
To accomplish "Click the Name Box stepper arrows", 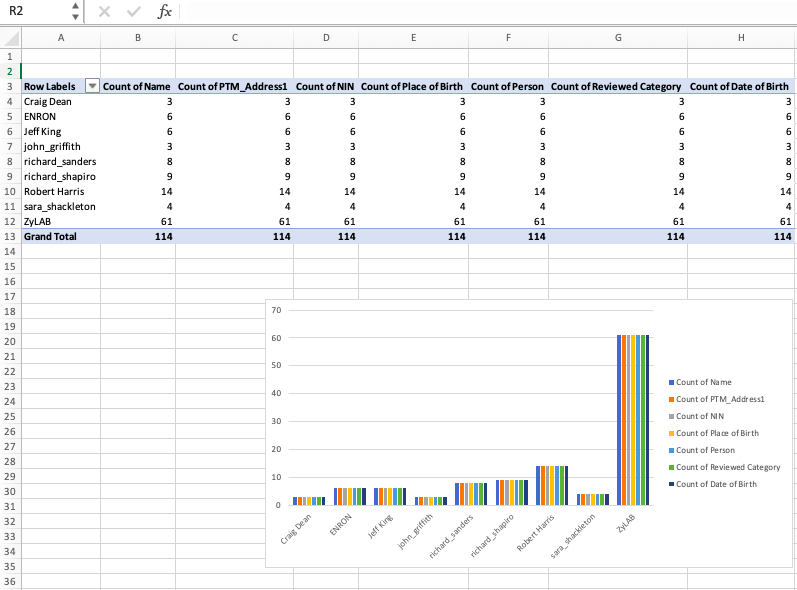I will pyautogui.click(x=75, y=11).
